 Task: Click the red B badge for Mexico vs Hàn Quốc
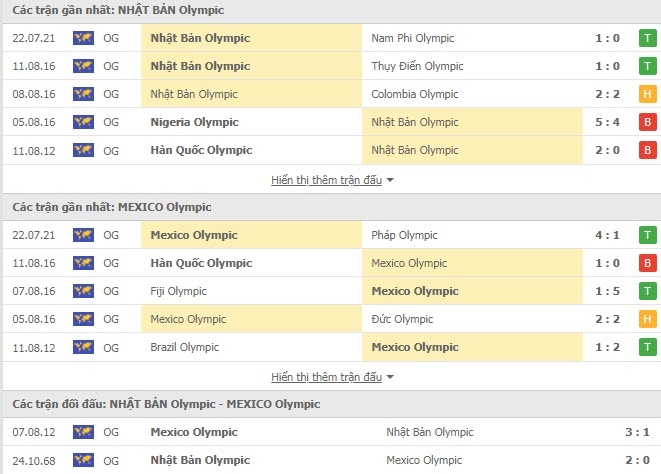coord(648,263)
